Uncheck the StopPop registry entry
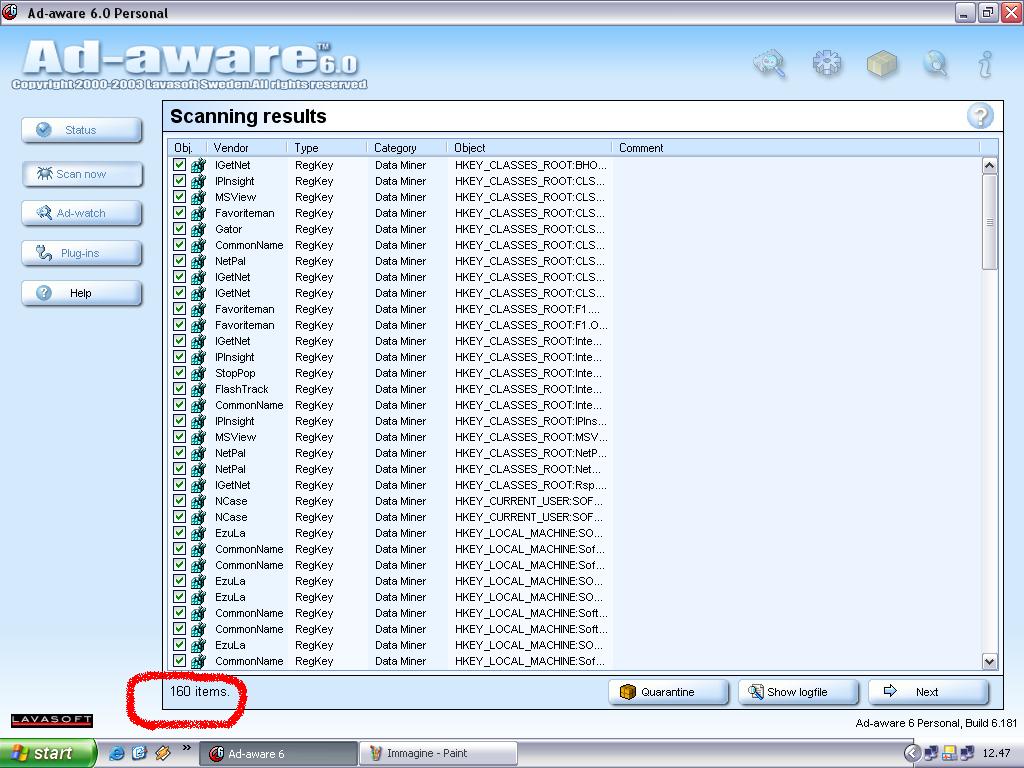 tap(180, 372)
